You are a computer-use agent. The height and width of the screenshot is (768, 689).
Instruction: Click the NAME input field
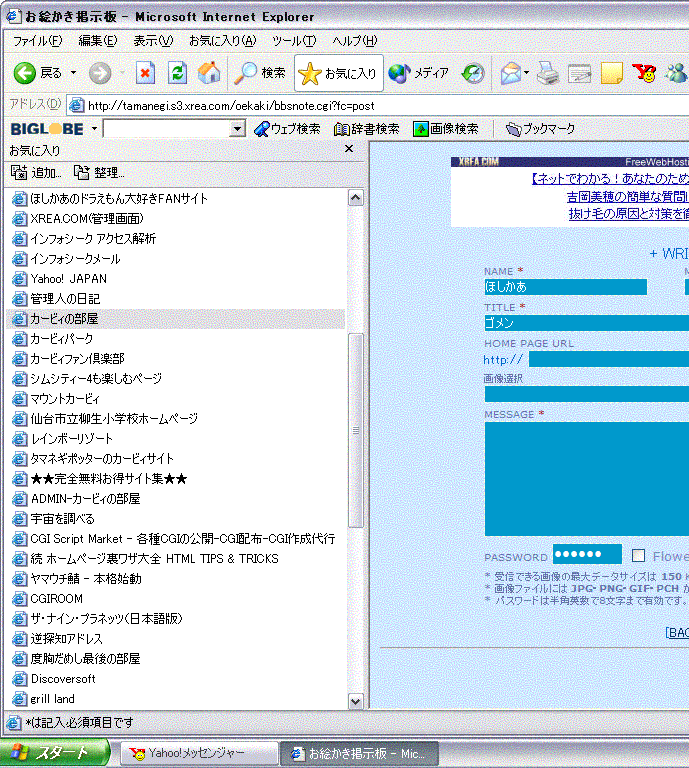(x=565, y=287)
